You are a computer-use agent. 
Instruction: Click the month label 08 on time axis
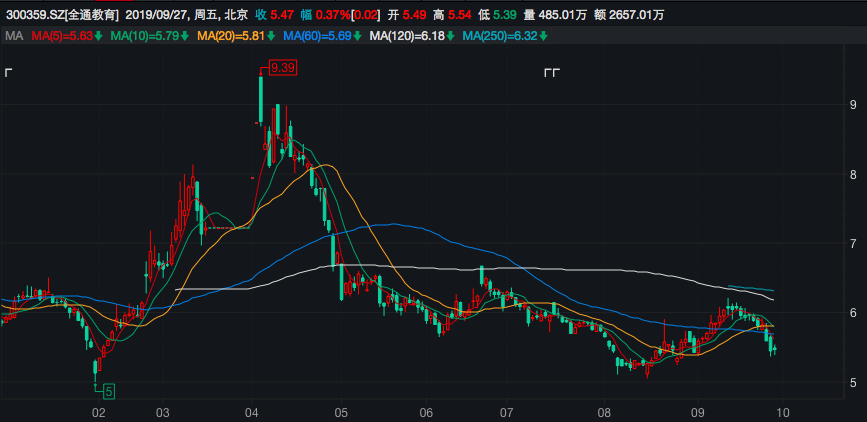(x=604, y=412)
